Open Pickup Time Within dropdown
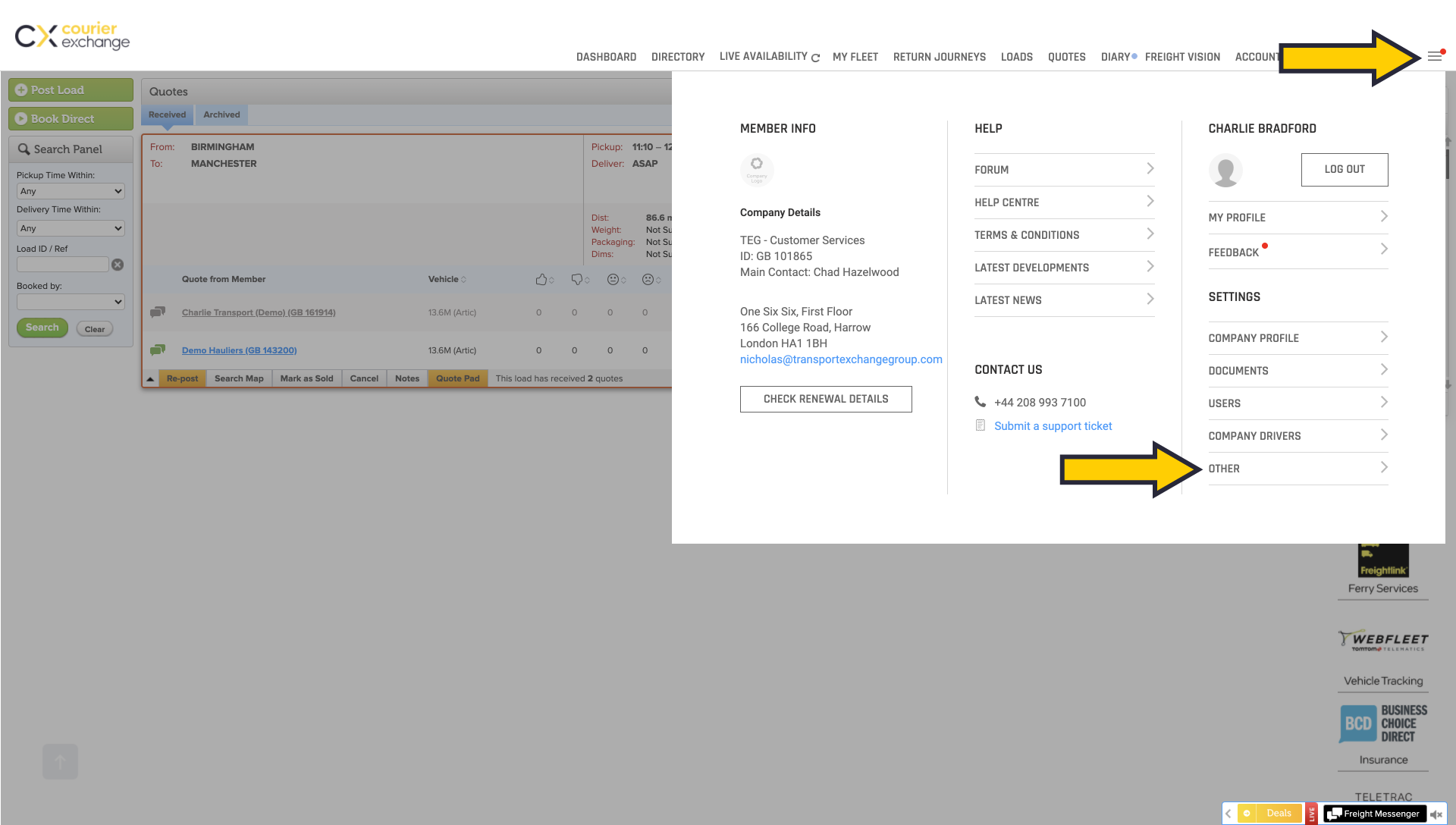This screenshot has height=825, width=1456. tap(71, 191)
